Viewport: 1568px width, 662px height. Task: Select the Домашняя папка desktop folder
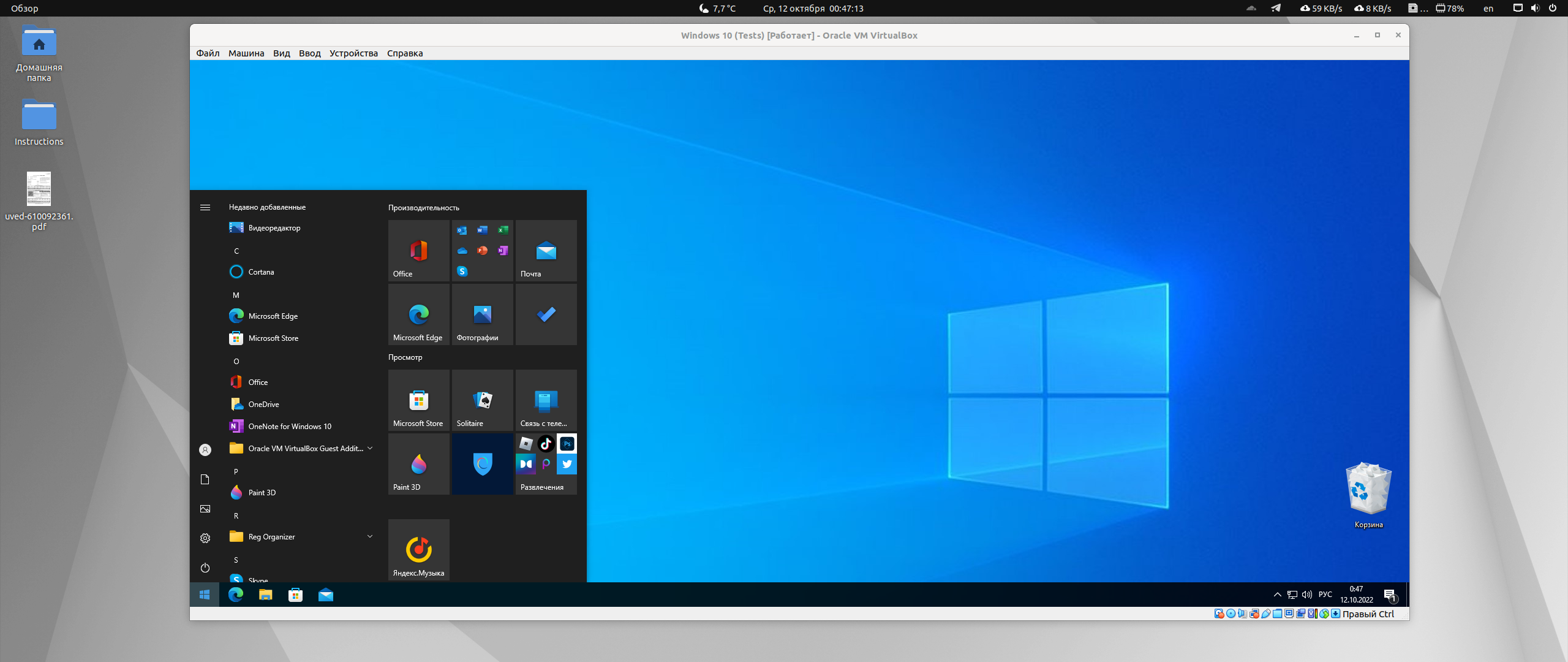click(39, 53)
